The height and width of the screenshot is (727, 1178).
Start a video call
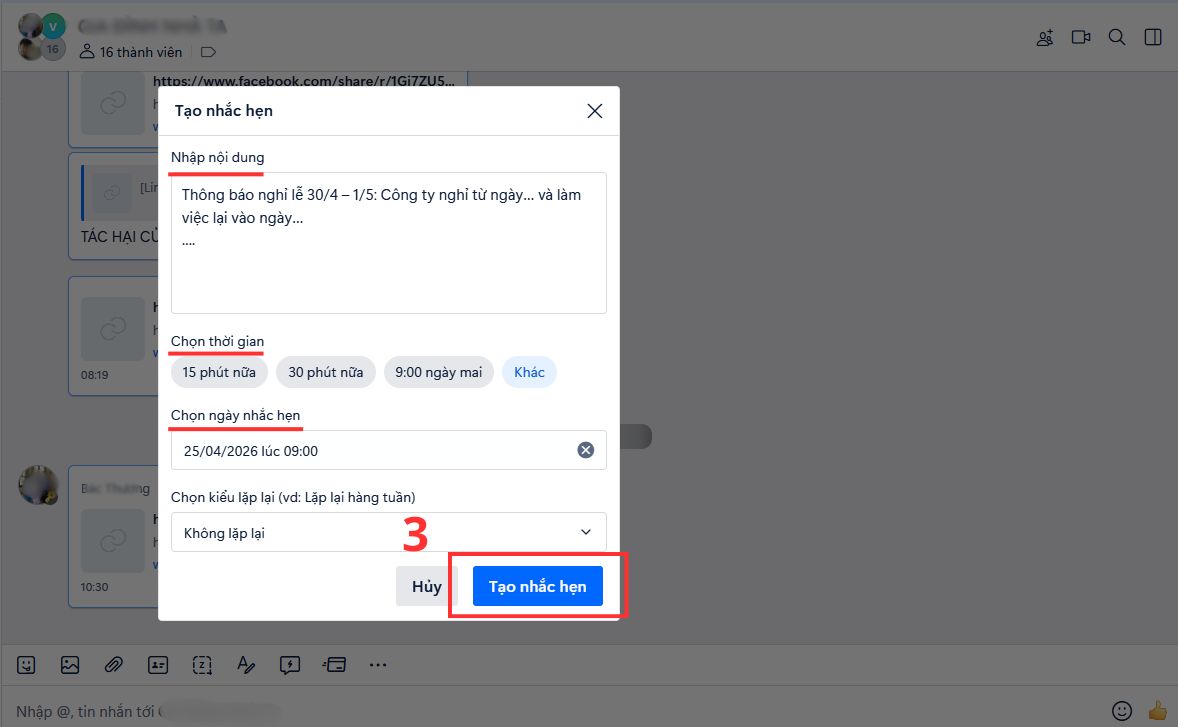click(1081, 38)
